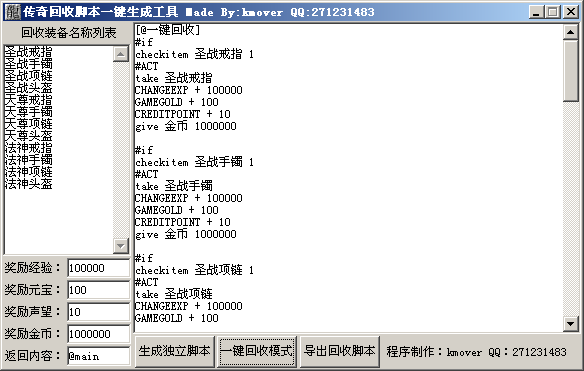This screenshot has height=371, width=584.
Task: Click the app icon in title bar
Action: click(13, 12)
